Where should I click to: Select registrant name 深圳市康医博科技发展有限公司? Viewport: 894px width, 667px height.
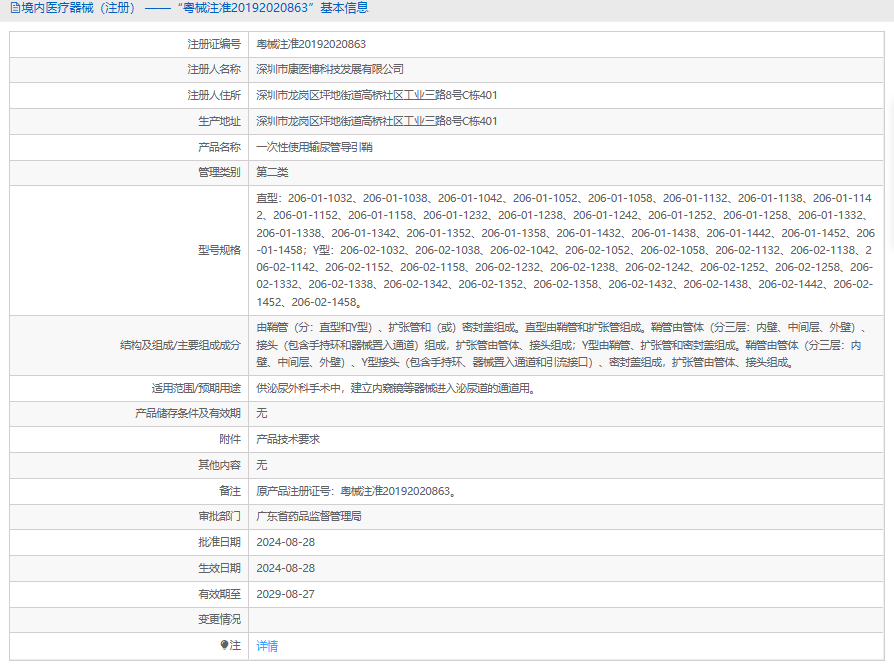[330, 70]
